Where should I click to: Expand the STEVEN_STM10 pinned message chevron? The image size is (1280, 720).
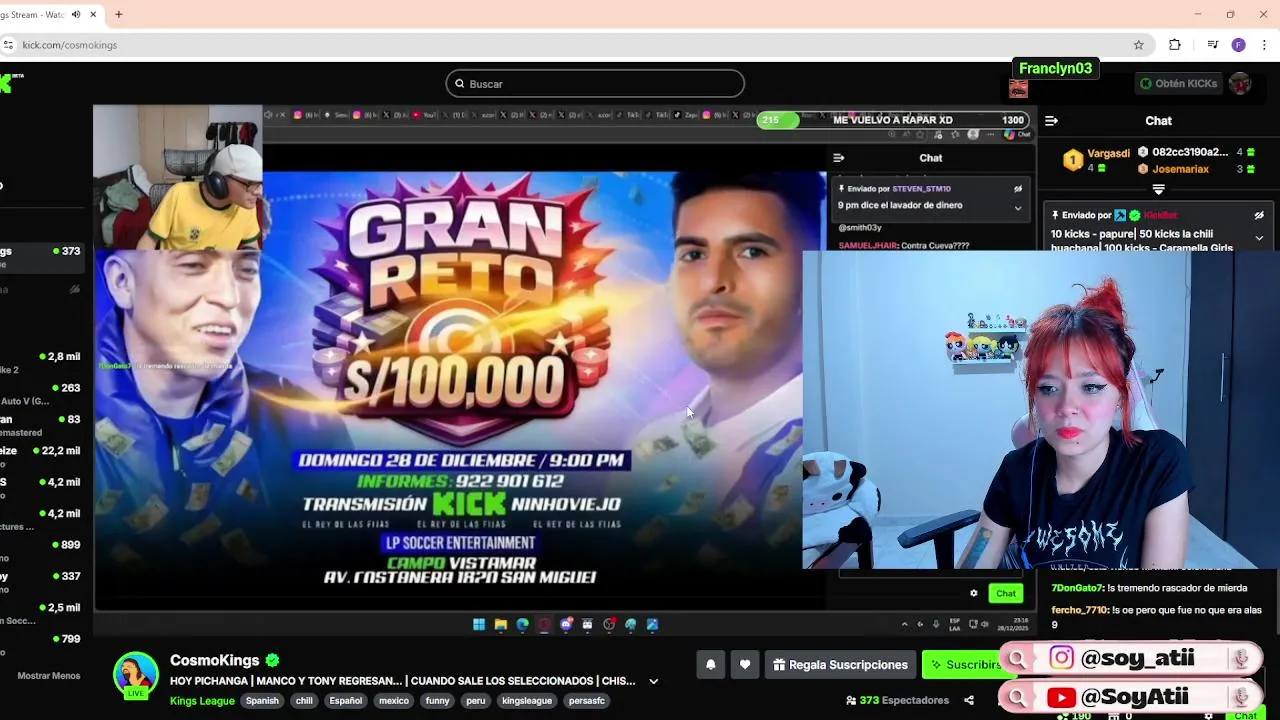[x=1018, y=208]
